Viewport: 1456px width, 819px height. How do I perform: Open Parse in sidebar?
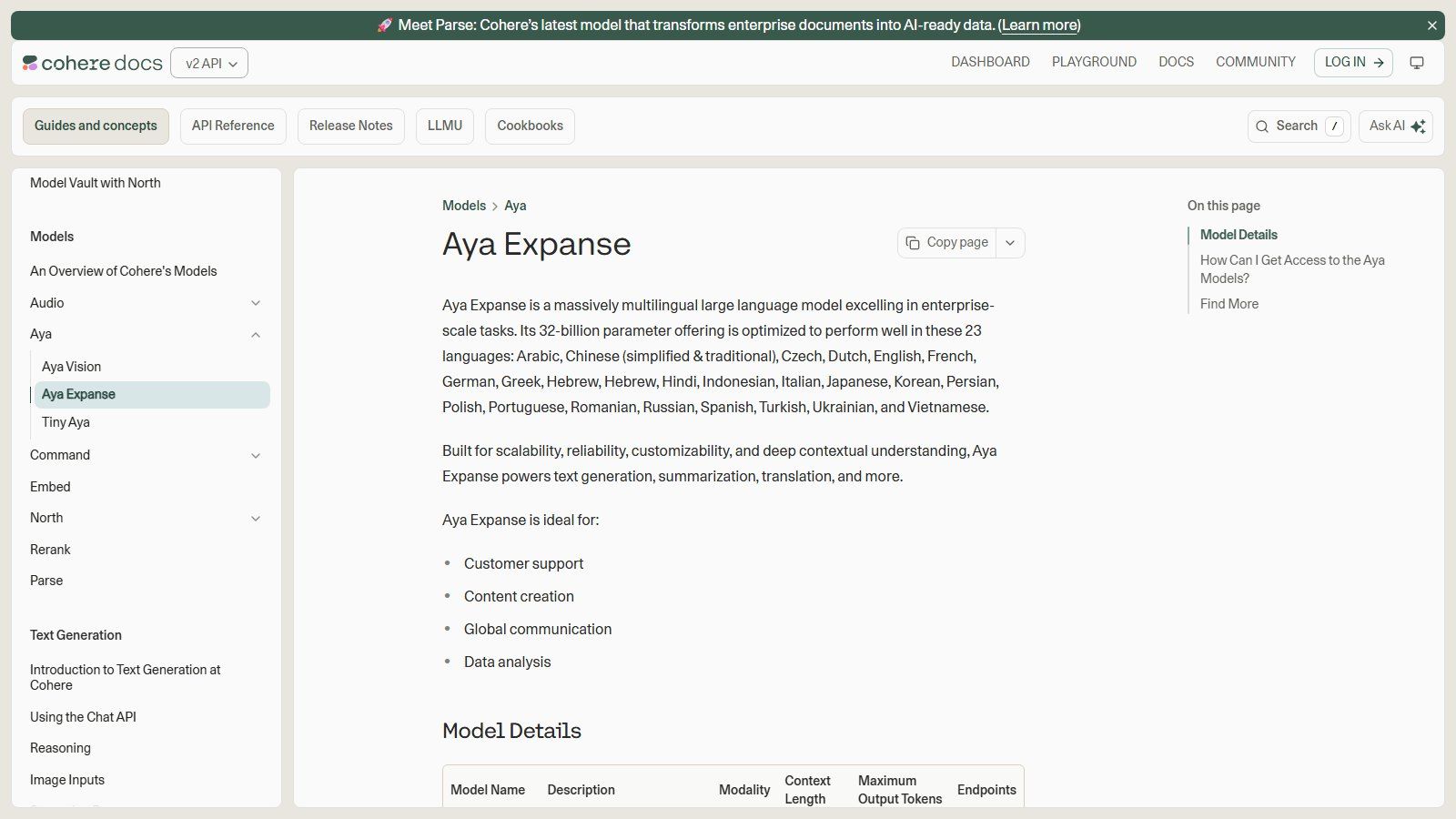click(x=46, y=581)
